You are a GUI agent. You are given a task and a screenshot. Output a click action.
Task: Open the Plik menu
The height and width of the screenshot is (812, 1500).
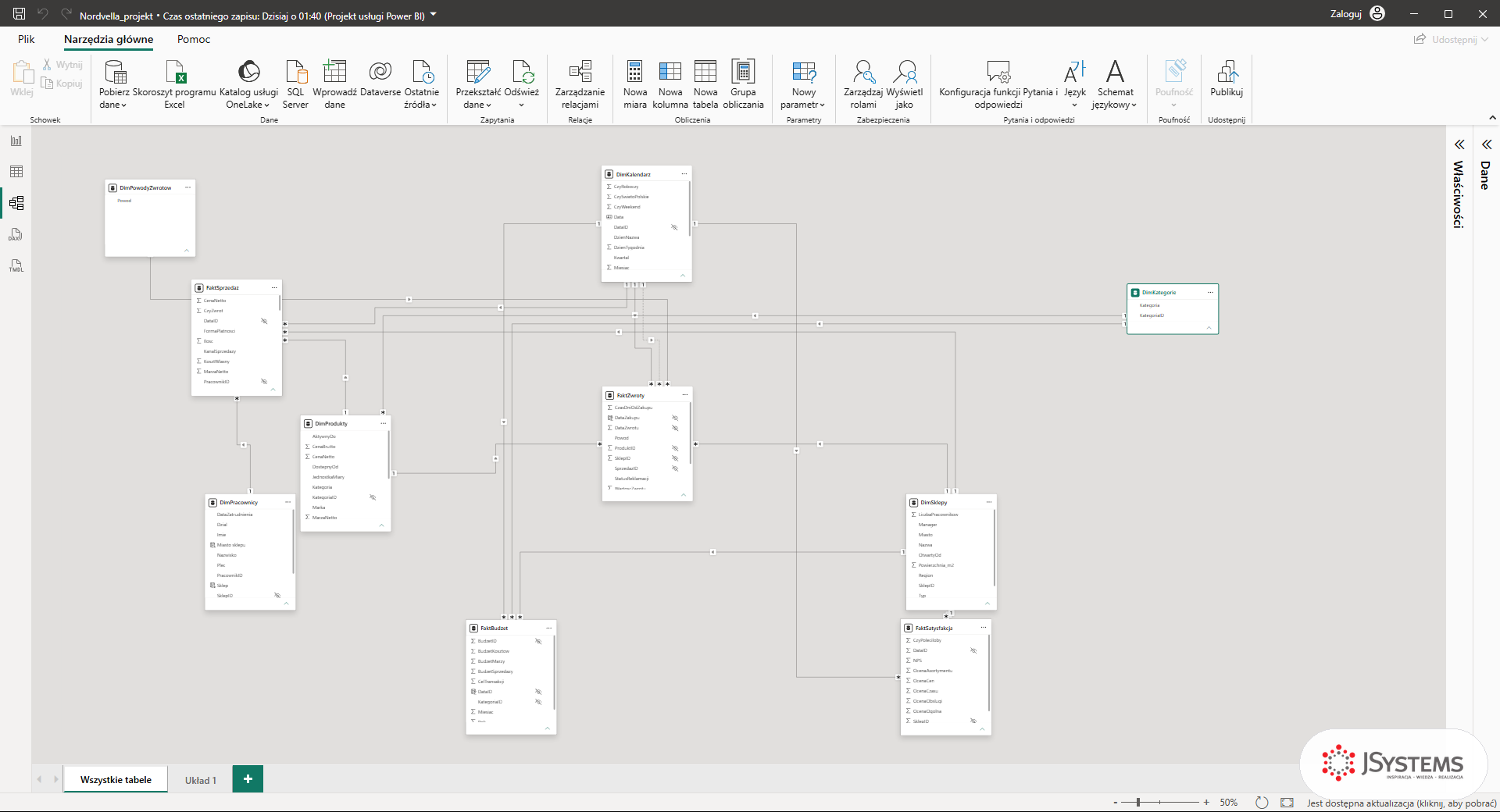[x=27, y=39]
